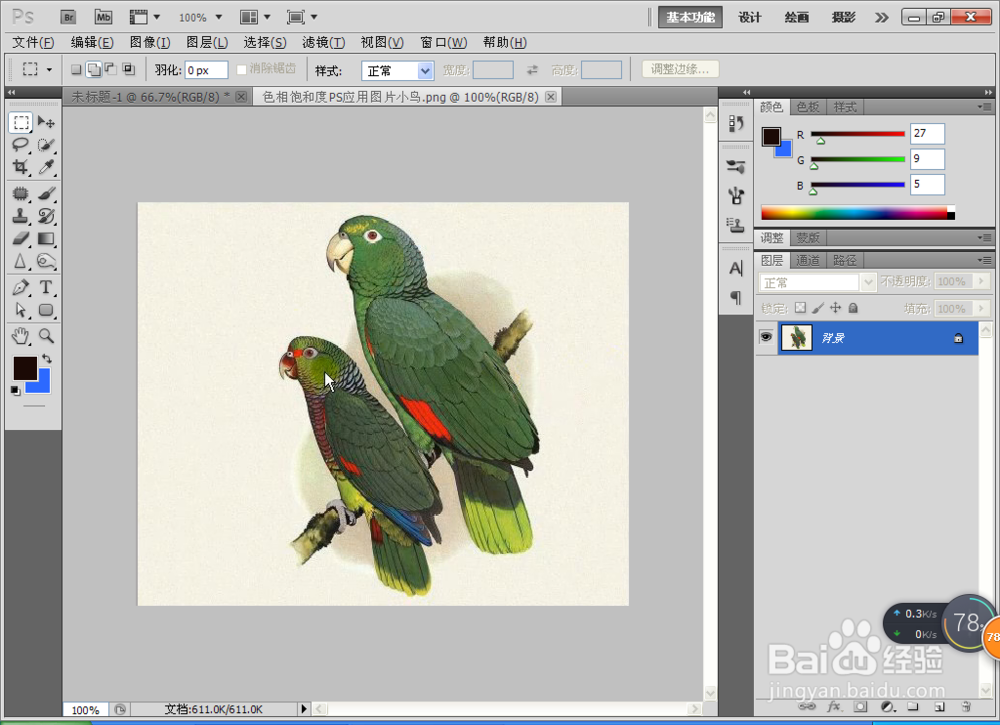Click the 调整边缘 refine edge button
The image size is (1000, 725).
(680, 69)
